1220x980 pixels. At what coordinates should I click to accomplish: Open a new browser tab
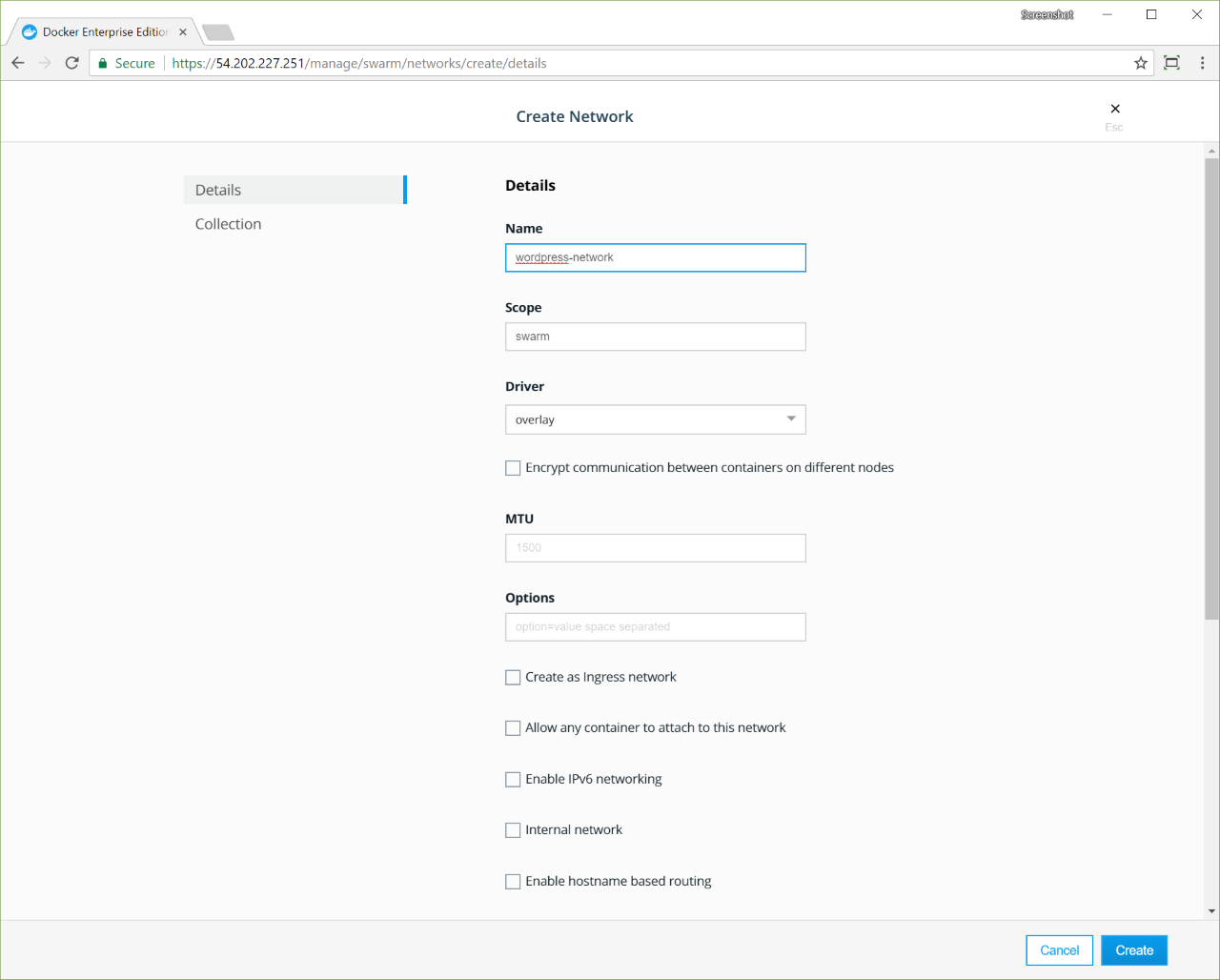pos(218,32)
